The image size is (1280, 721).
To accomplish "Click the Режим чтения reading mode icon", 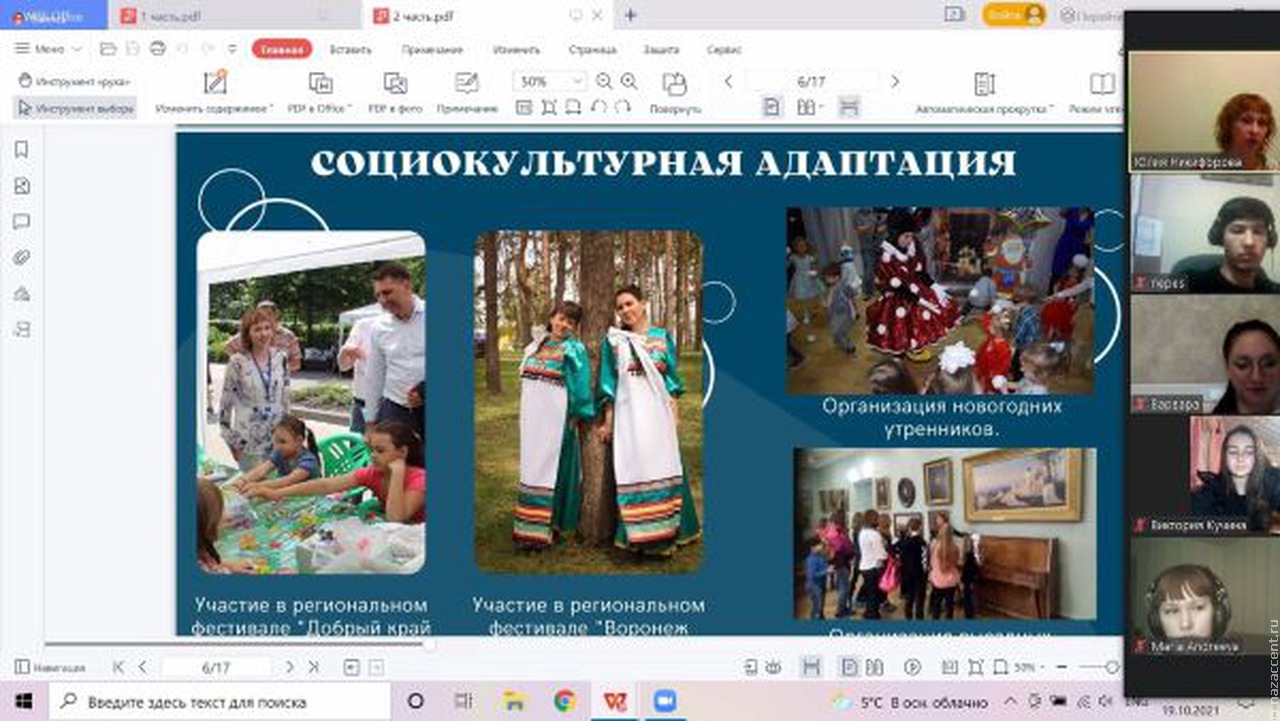I will pos(1103,83).
